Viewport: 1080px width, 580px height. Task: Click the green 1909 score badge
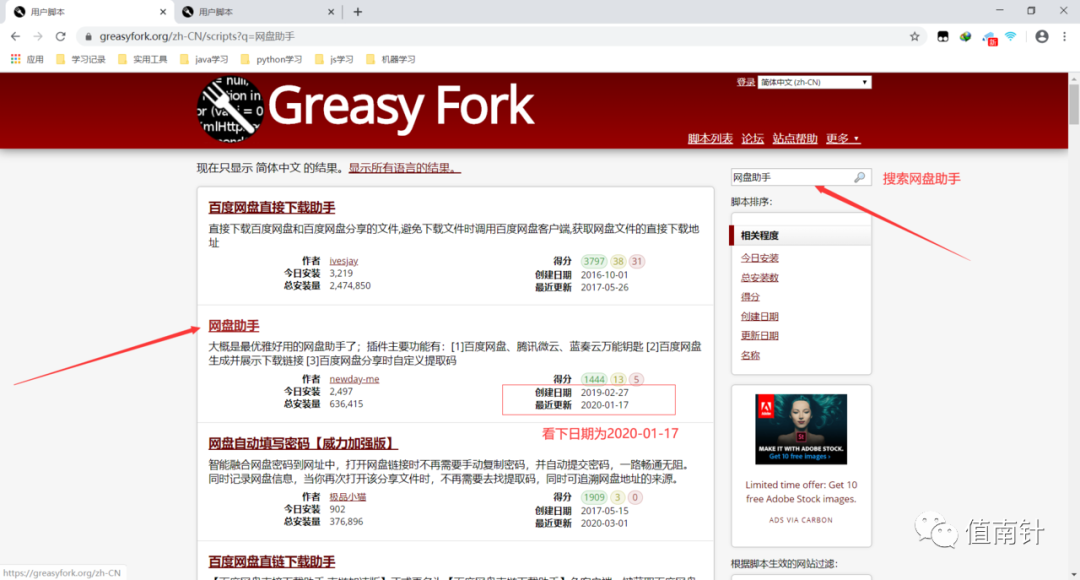(x=594, y=497)
